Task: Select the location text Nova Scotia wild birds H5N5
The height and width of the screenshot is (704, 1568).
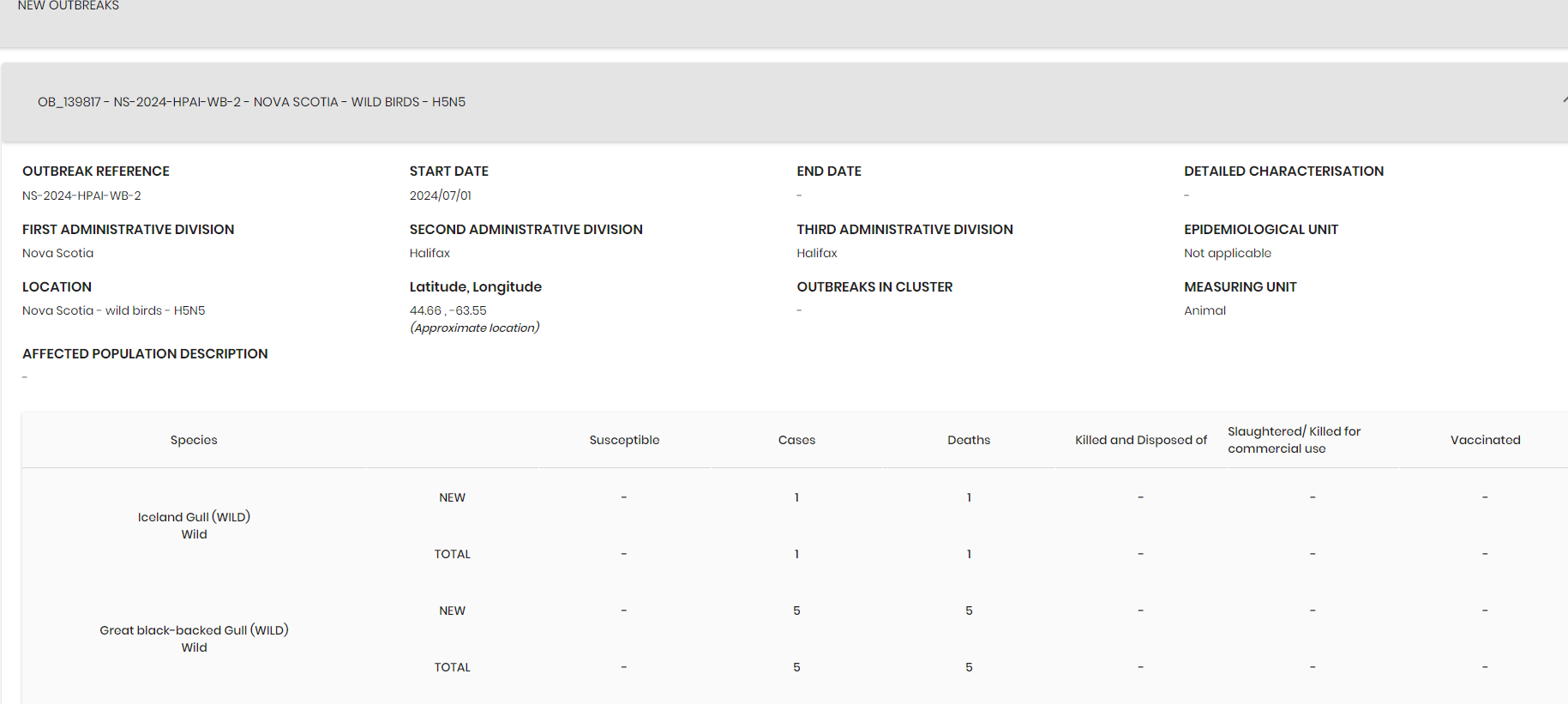Action: tap(114, 310)
